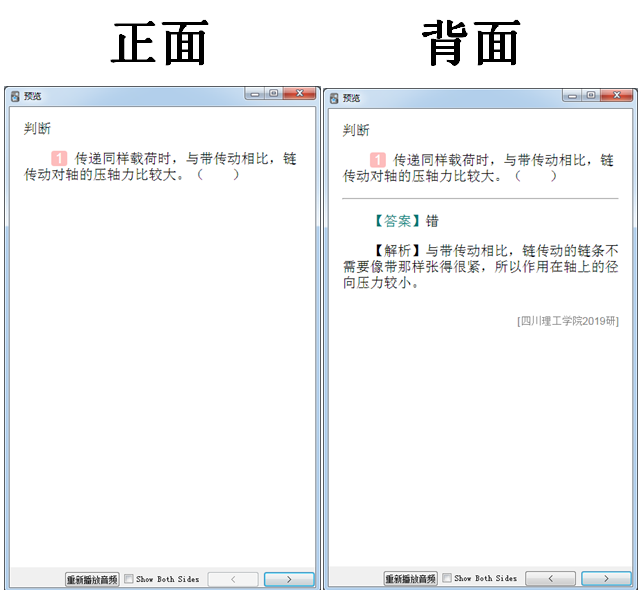
Task: Click the 判断 label in the left window
Action: coord(37,129)
